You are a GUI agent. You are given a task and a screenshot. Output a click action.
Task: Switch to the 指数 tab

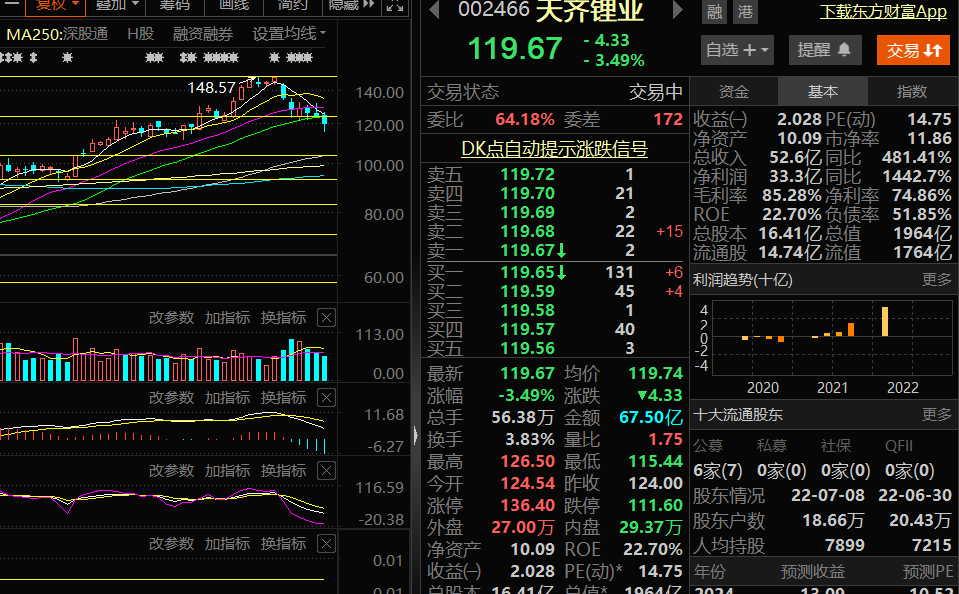912,92
